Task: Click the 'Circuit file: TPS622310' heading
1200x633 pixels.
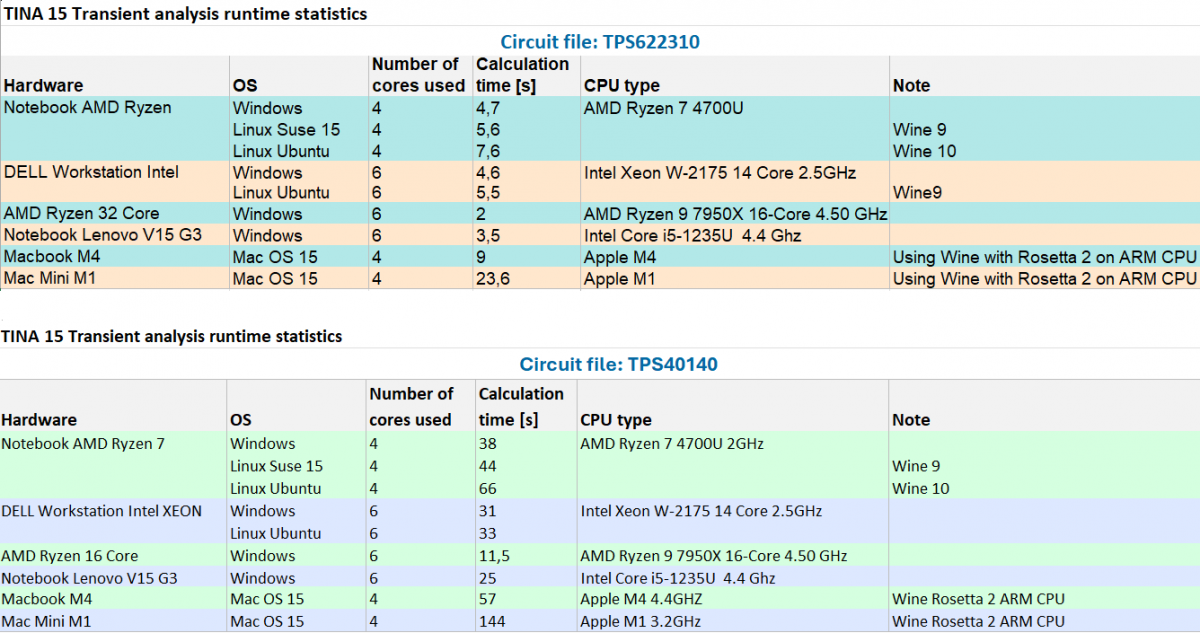Action: coord(600,42)
